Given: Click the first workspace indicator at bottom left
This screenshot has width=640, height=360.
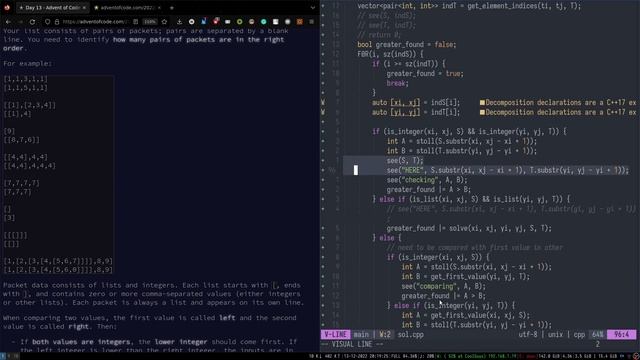Looking at the screenshot, I should tap(4, 356).
